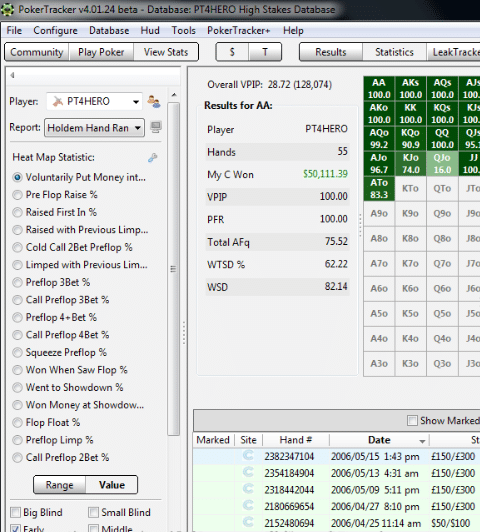480x532 pixels.
Task: Click site icon for hand 2180669654
Action: pyautogui.click(x=248, y=506)
